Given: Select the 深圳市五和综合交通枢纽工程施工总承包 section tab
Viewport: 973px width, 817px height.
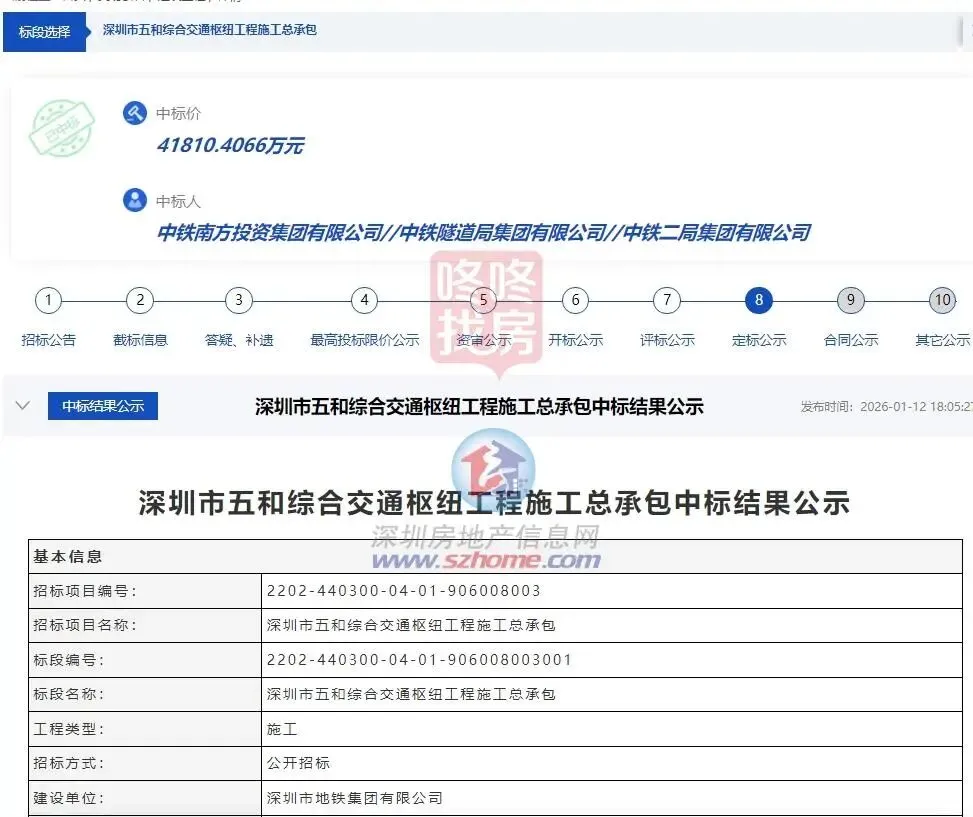Looking at the screenshot, I should [x=210, y=30].
